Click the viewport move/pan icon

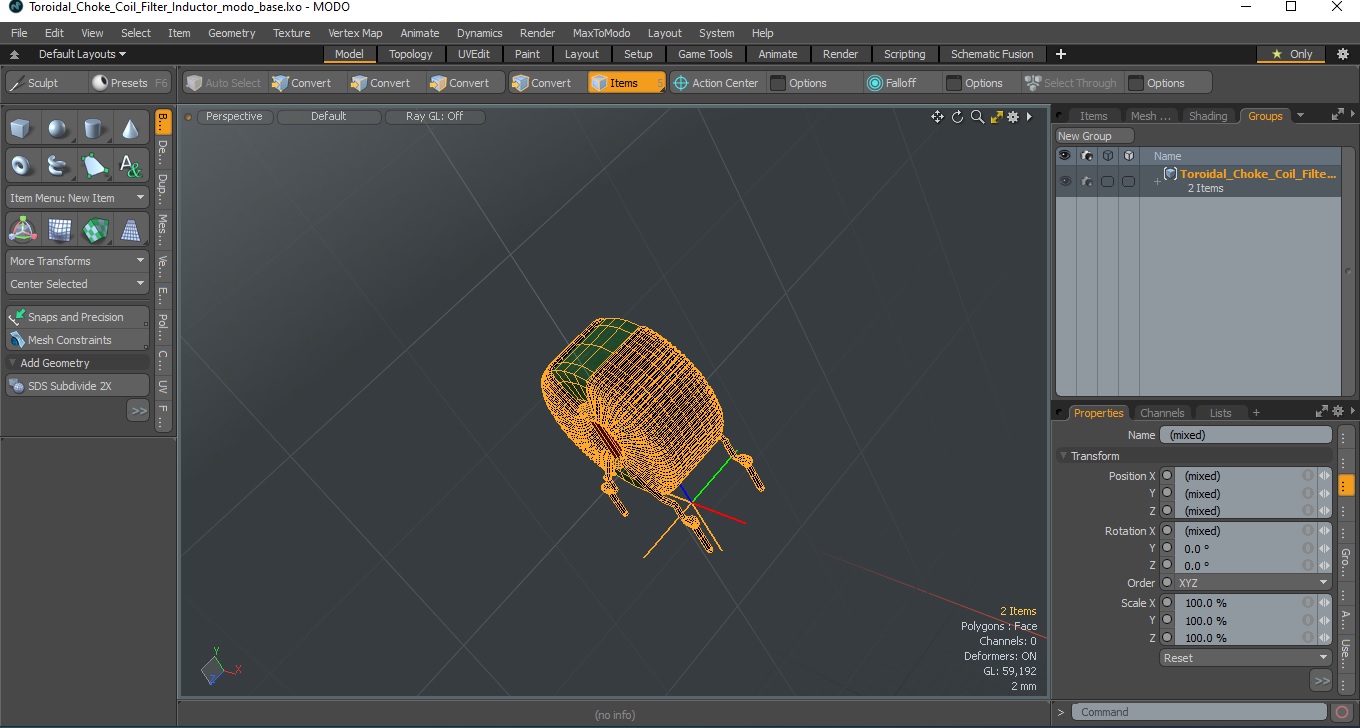(937, 117)
